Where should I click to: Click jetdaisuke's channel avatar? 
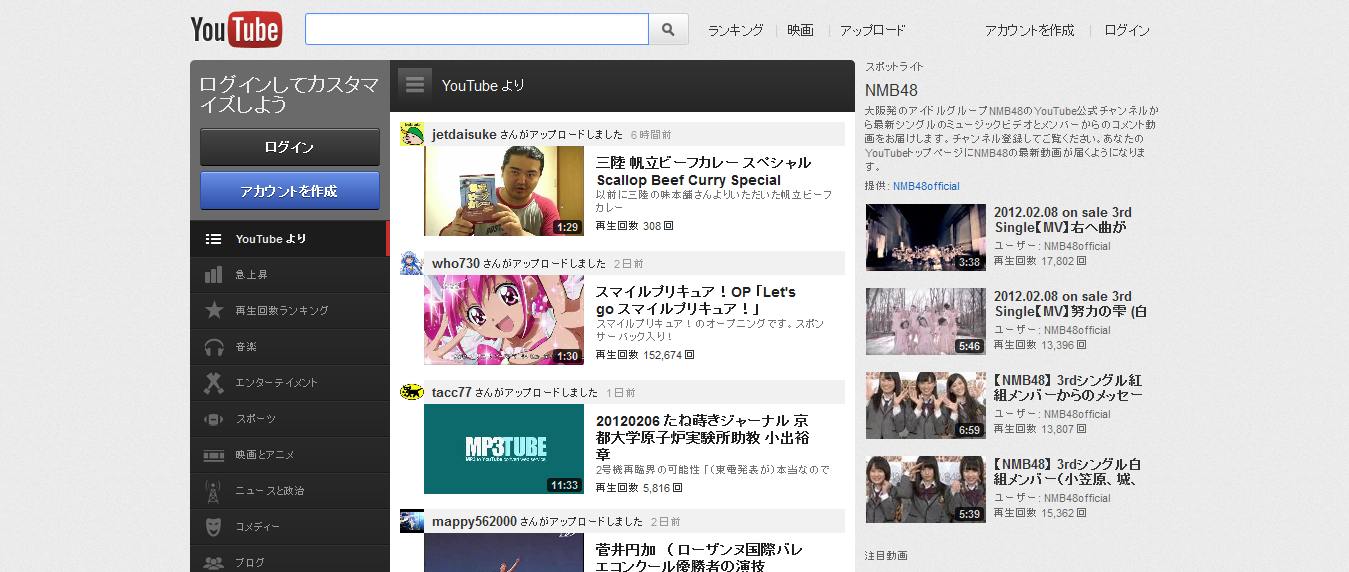click(x=412, y=134)
